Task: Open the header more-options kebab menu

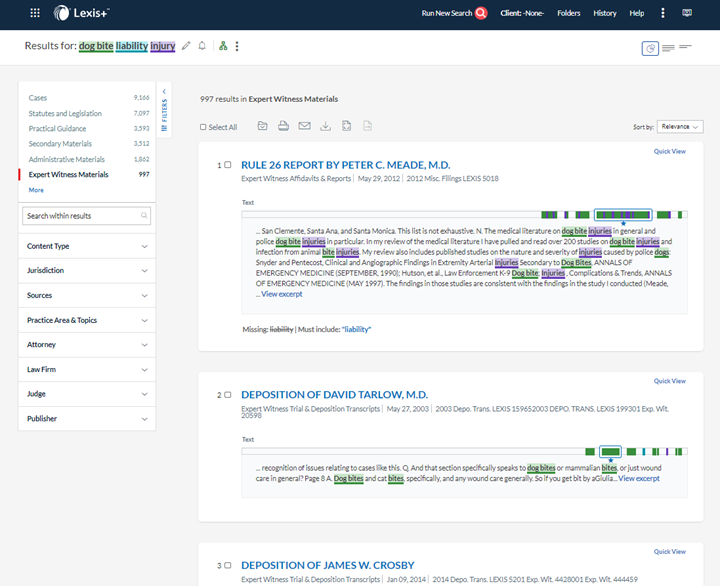Action: [662, 13]
